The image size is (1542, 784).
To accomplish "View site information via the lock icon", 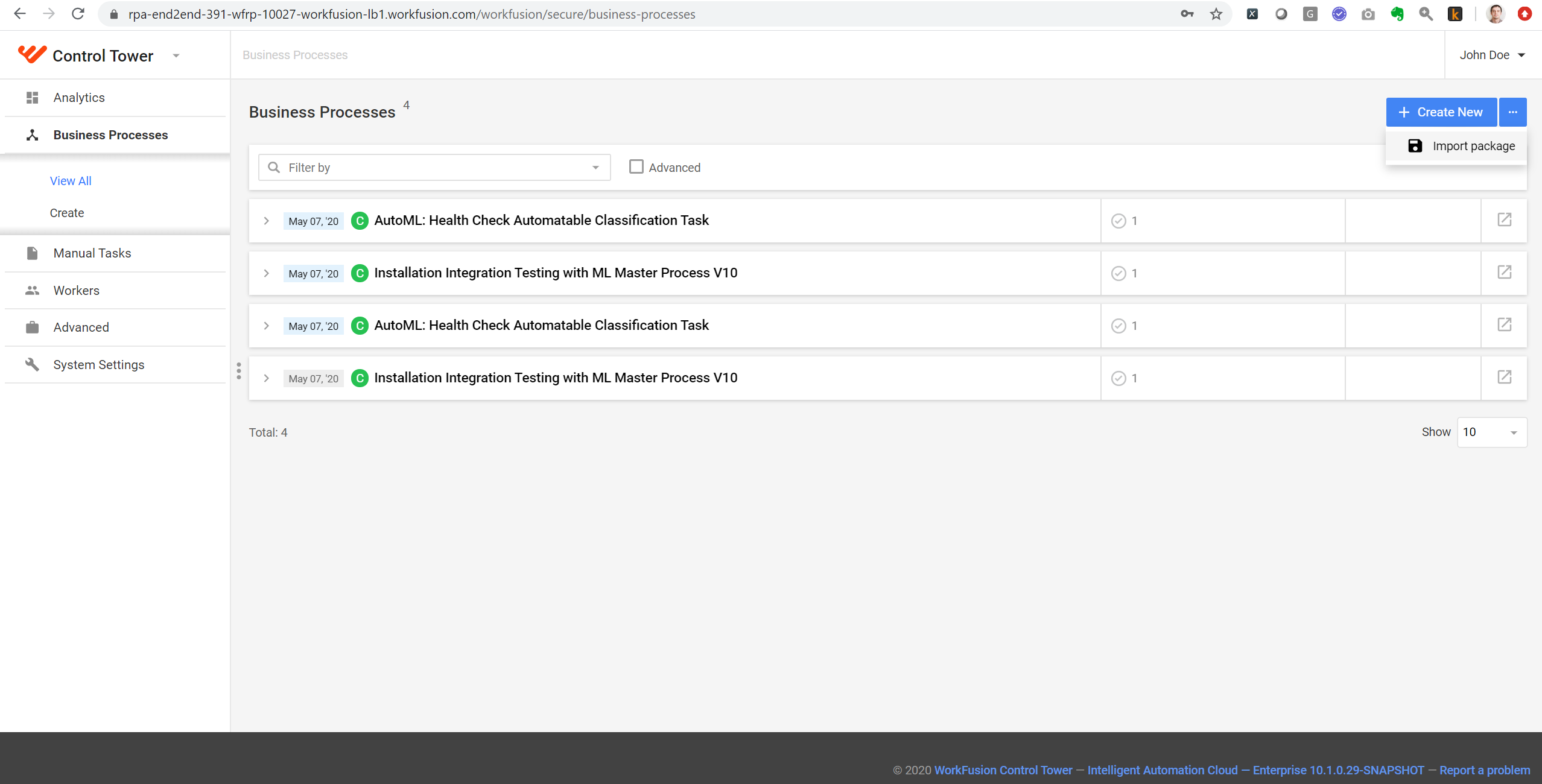I will click(x=113, y=14).
